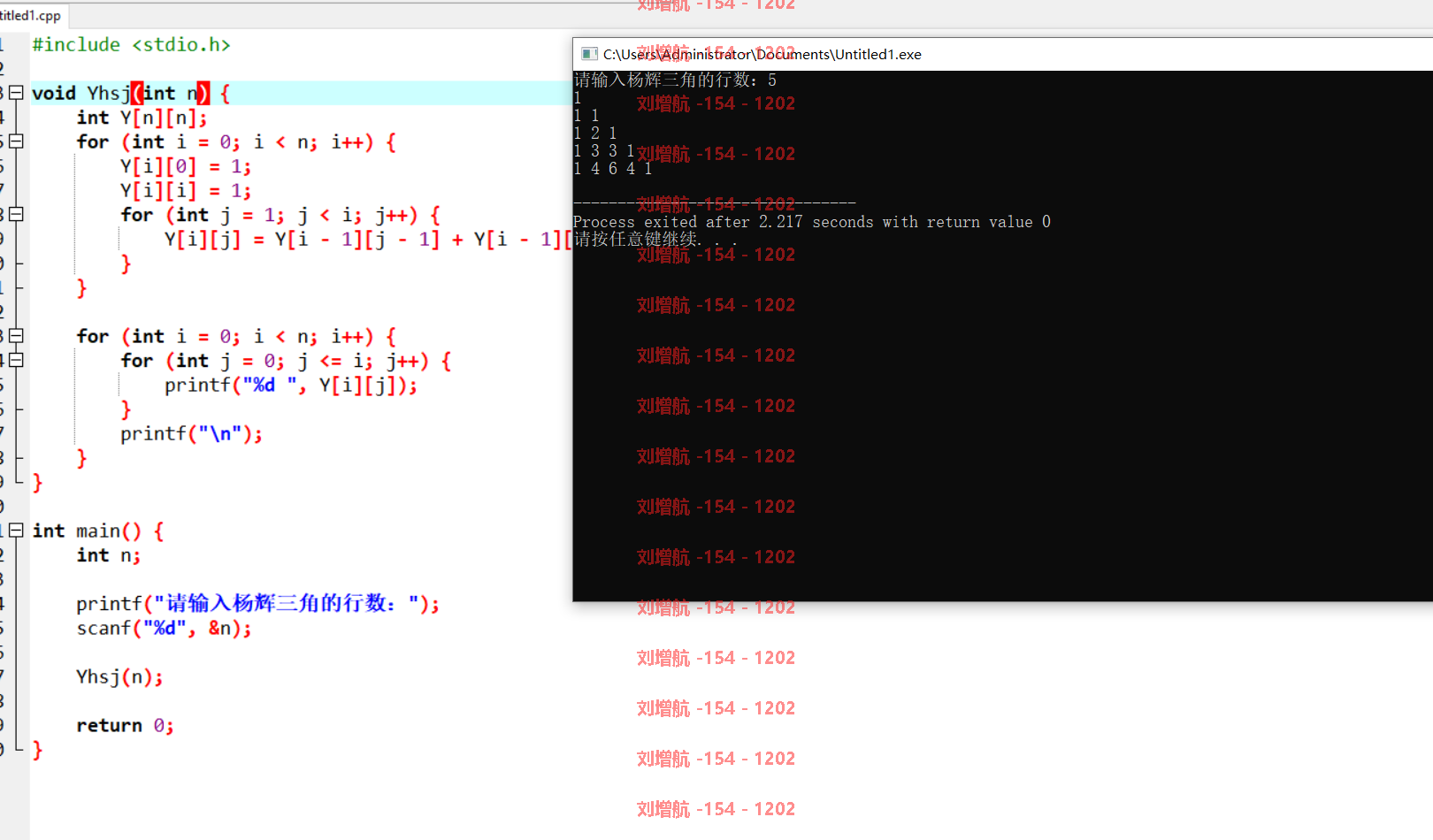Viewport: 1433px width, 840px height.
Task: Click the 'printf("%d ", Y[i][j]);' line
Action: click(291, 385)
